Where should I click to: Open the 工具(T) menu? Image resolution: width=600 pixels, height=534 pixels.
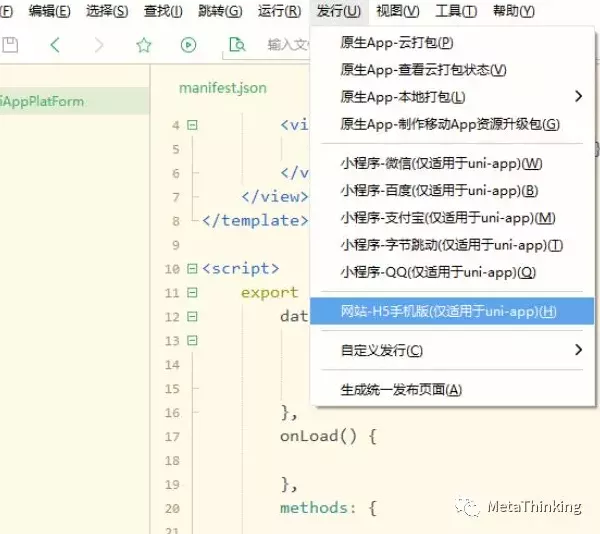tap(456, 11)
